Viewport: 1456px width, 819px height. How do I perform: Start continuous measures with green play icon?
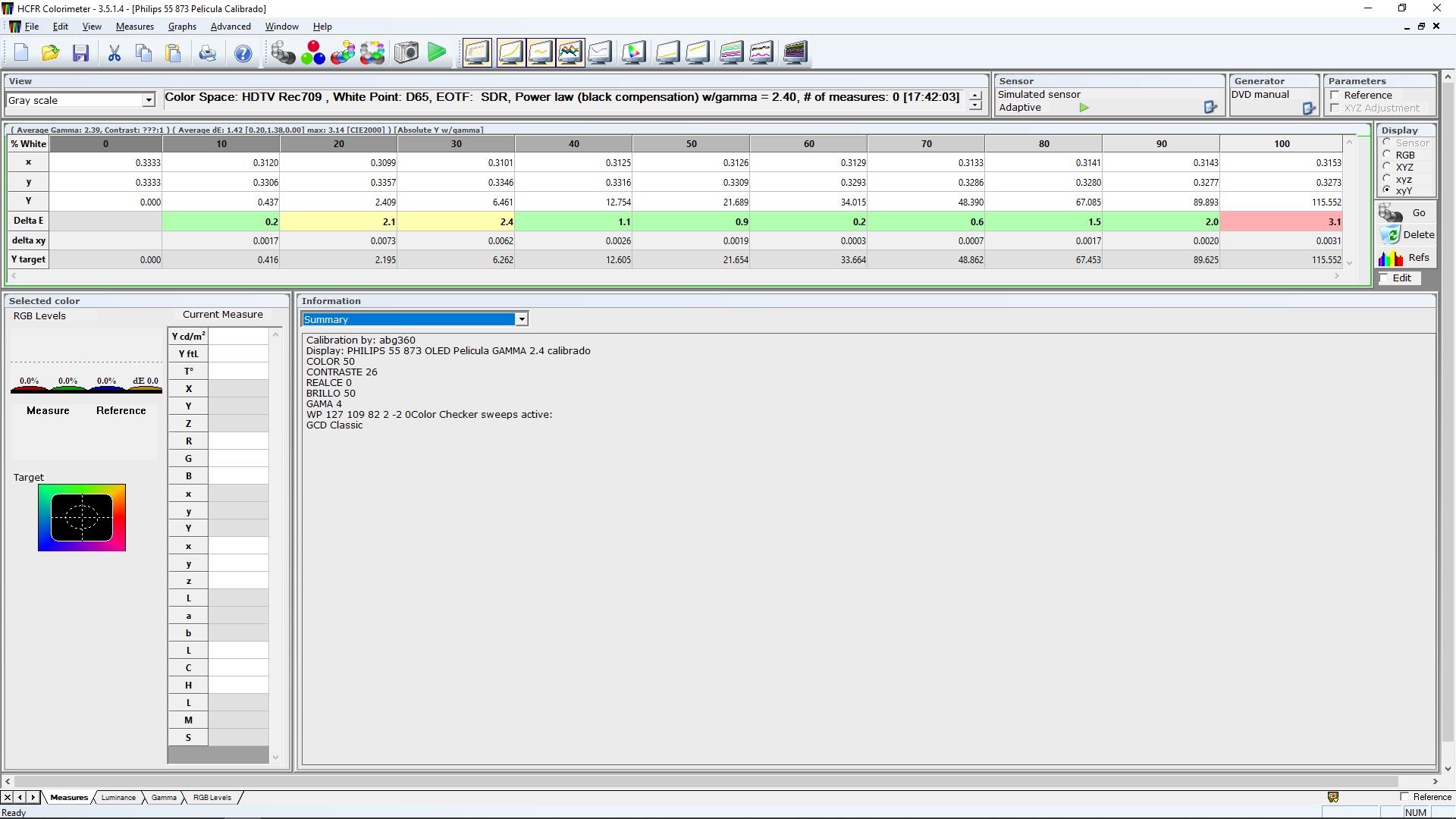[437, 52]
